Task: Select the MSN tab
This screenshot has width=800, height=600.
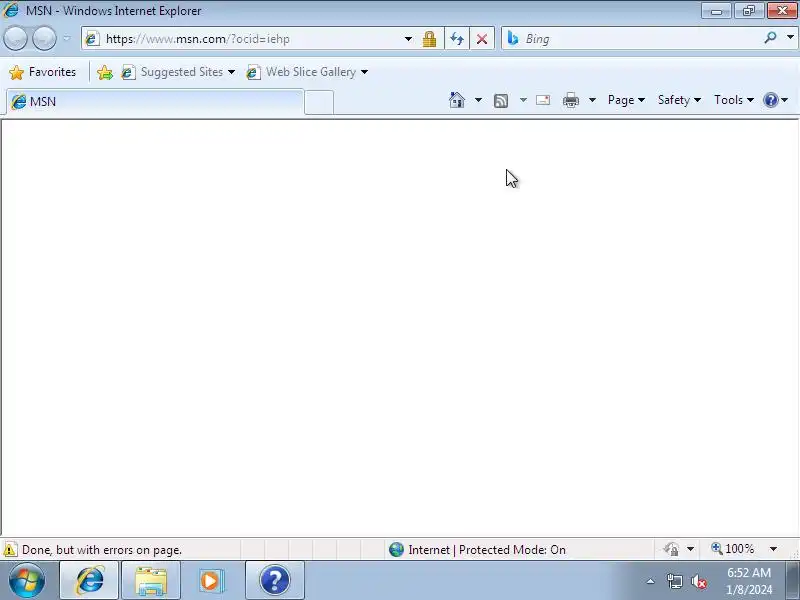Action: pos(155,102)
